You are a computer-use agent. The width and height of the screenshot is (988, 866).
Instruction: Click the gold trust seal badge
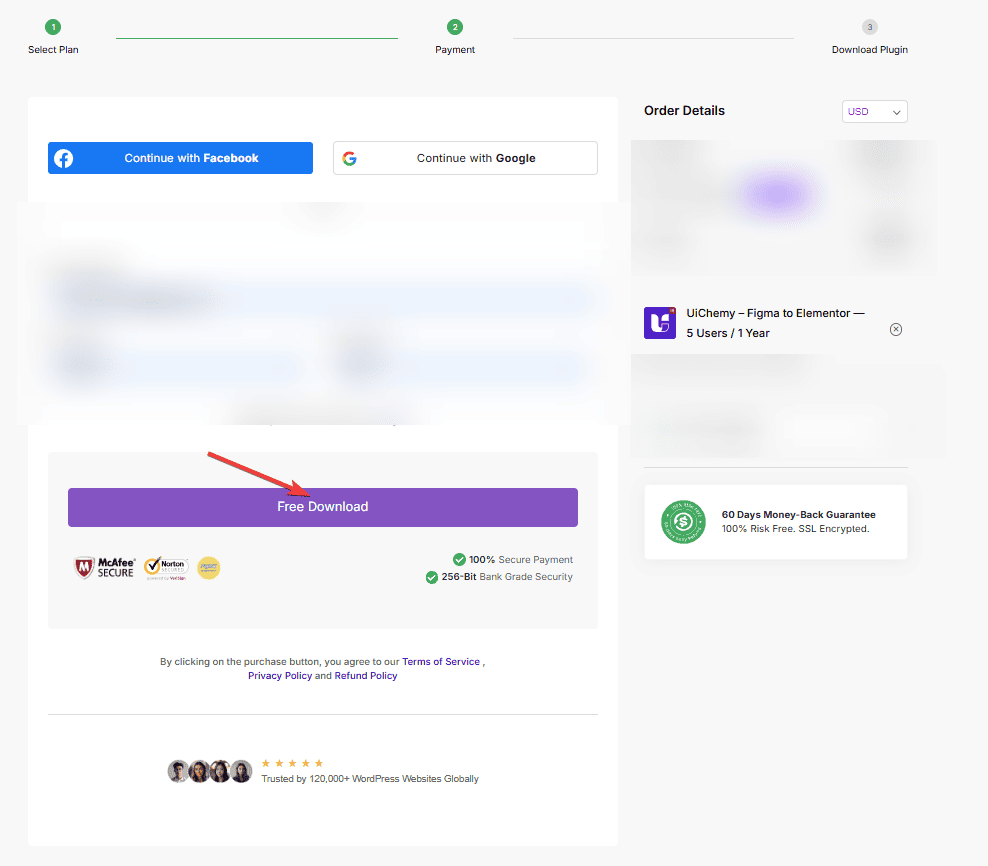click(x=208, y=566)
